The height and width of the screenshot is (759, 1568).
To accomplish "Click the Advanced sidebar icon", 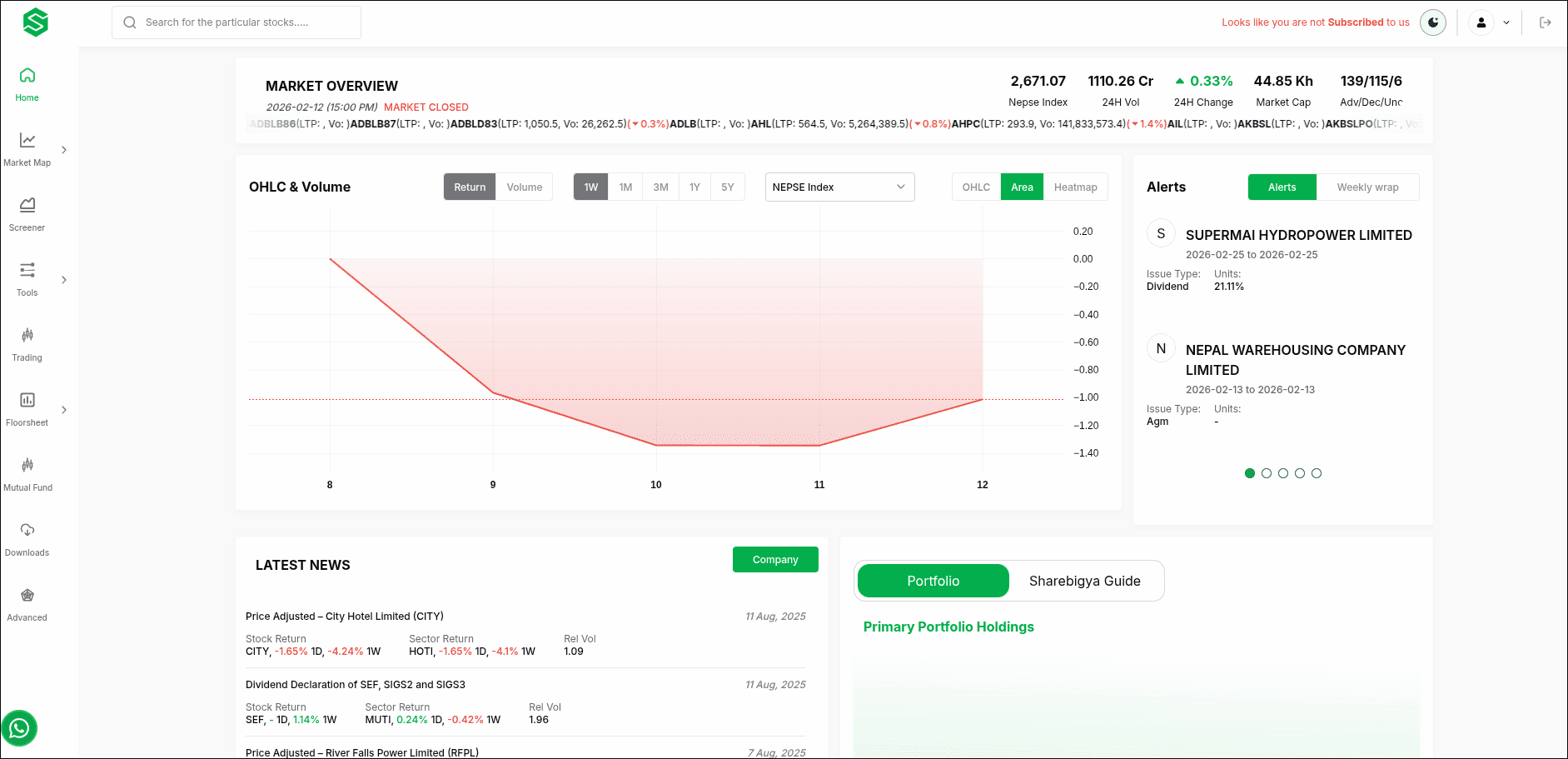I will click(x=27, y=595).
